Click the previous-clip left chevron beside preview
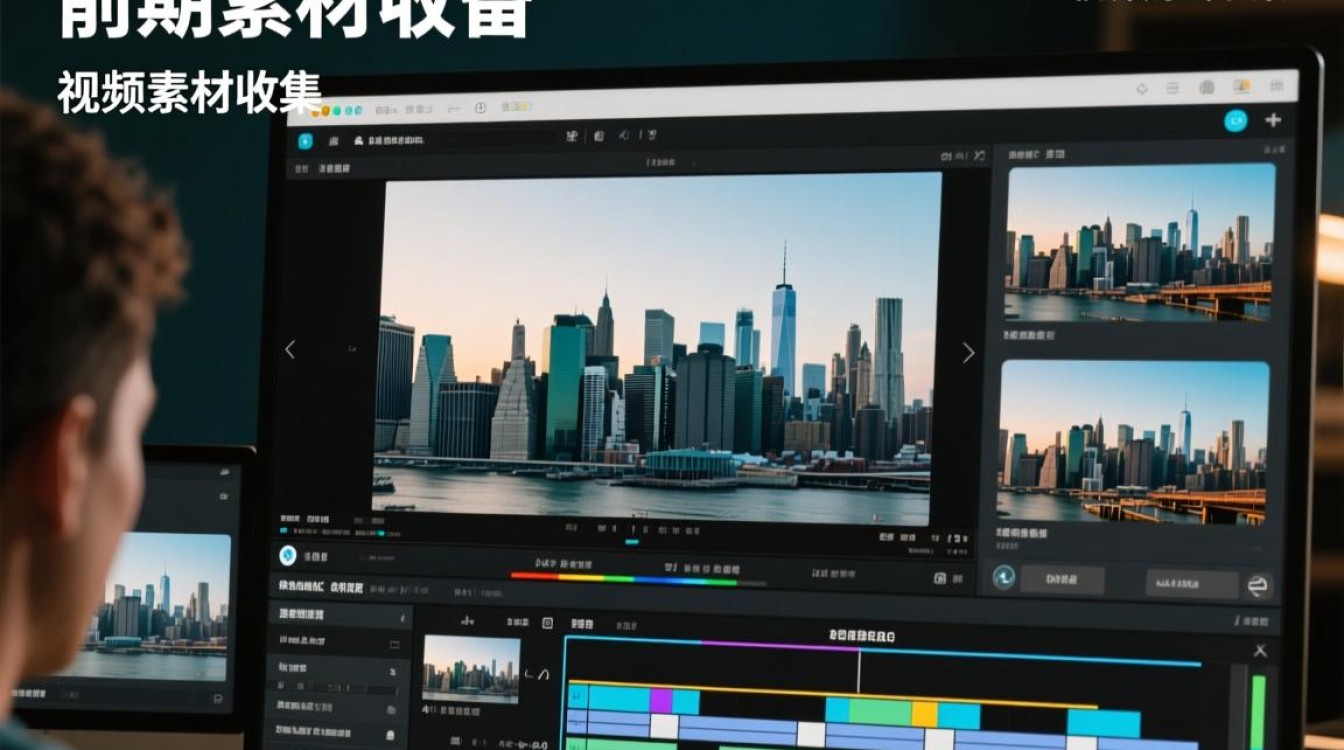 click(x=290, y=349)
